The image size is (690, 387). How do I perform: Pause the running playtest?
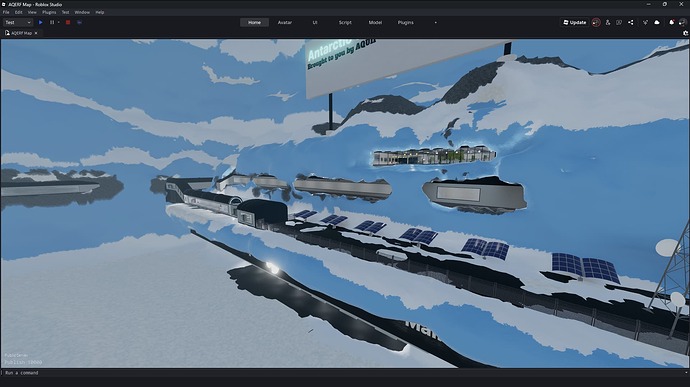coord(52,22)
